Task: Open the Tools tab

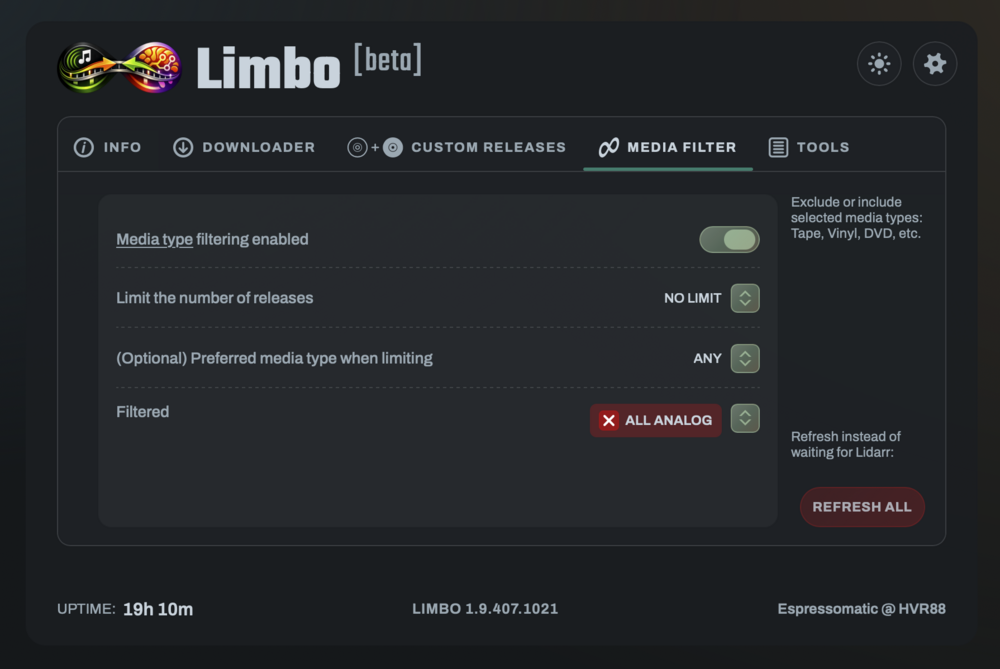Action: click(809, 147)
